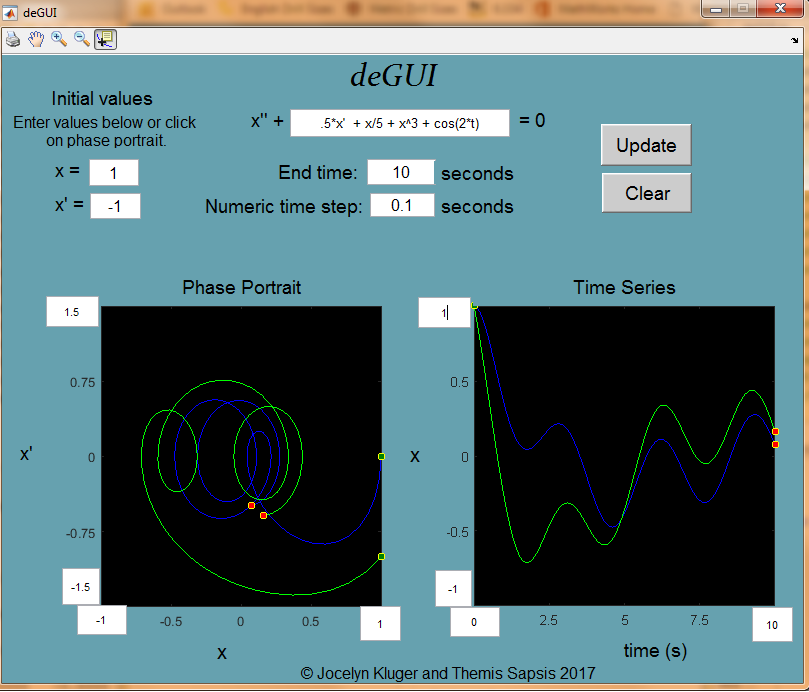The height and width of the screenshot is (692, 809).
Task: Select the Pan hand tool
Action: [x=36, y=40]
